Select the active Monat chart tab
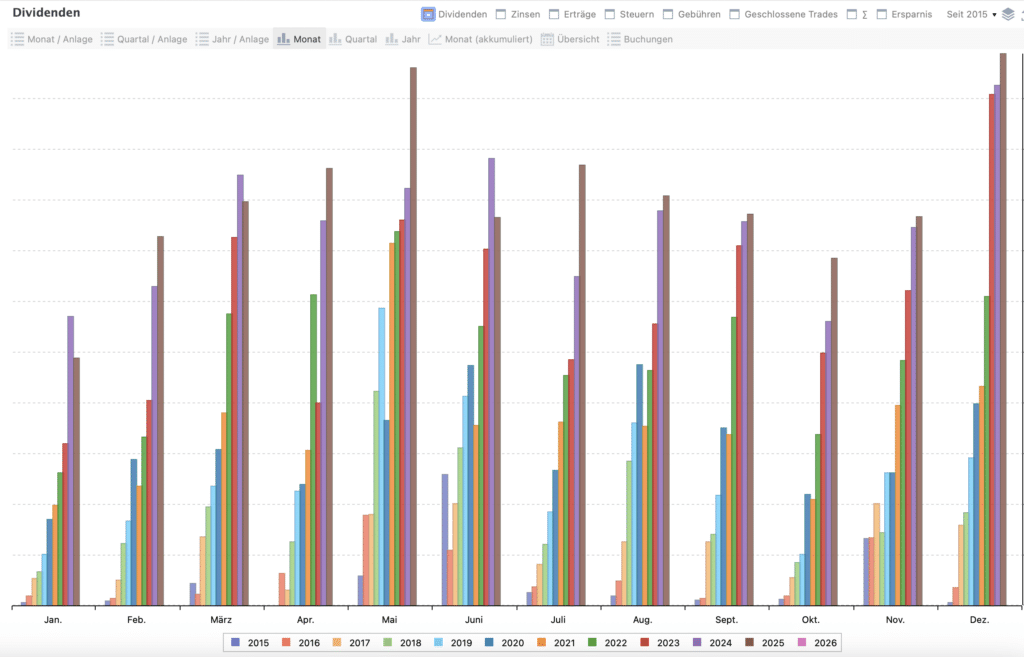Screen dimensions: 1024x657 click(x=299, y=39)
